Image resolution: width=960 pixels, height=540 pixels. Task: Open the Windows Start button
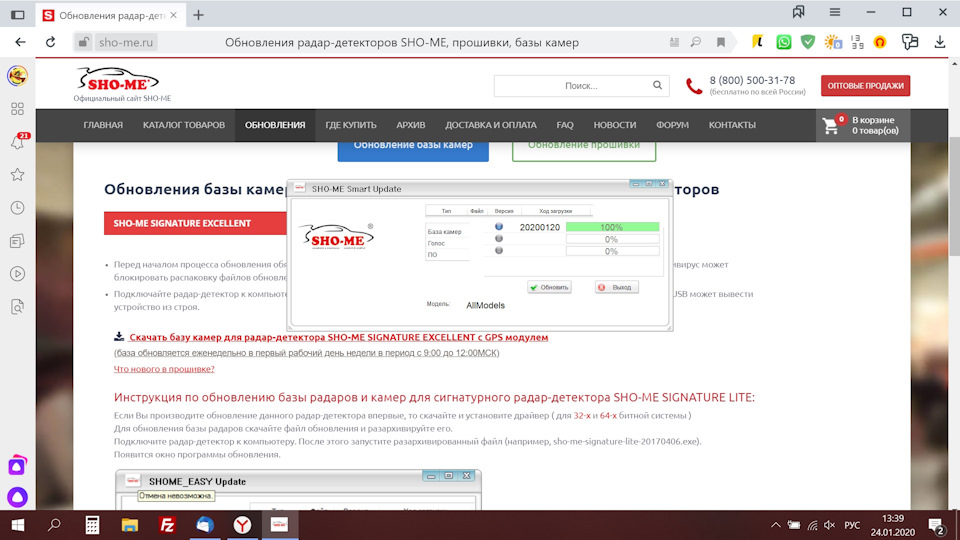17,525
